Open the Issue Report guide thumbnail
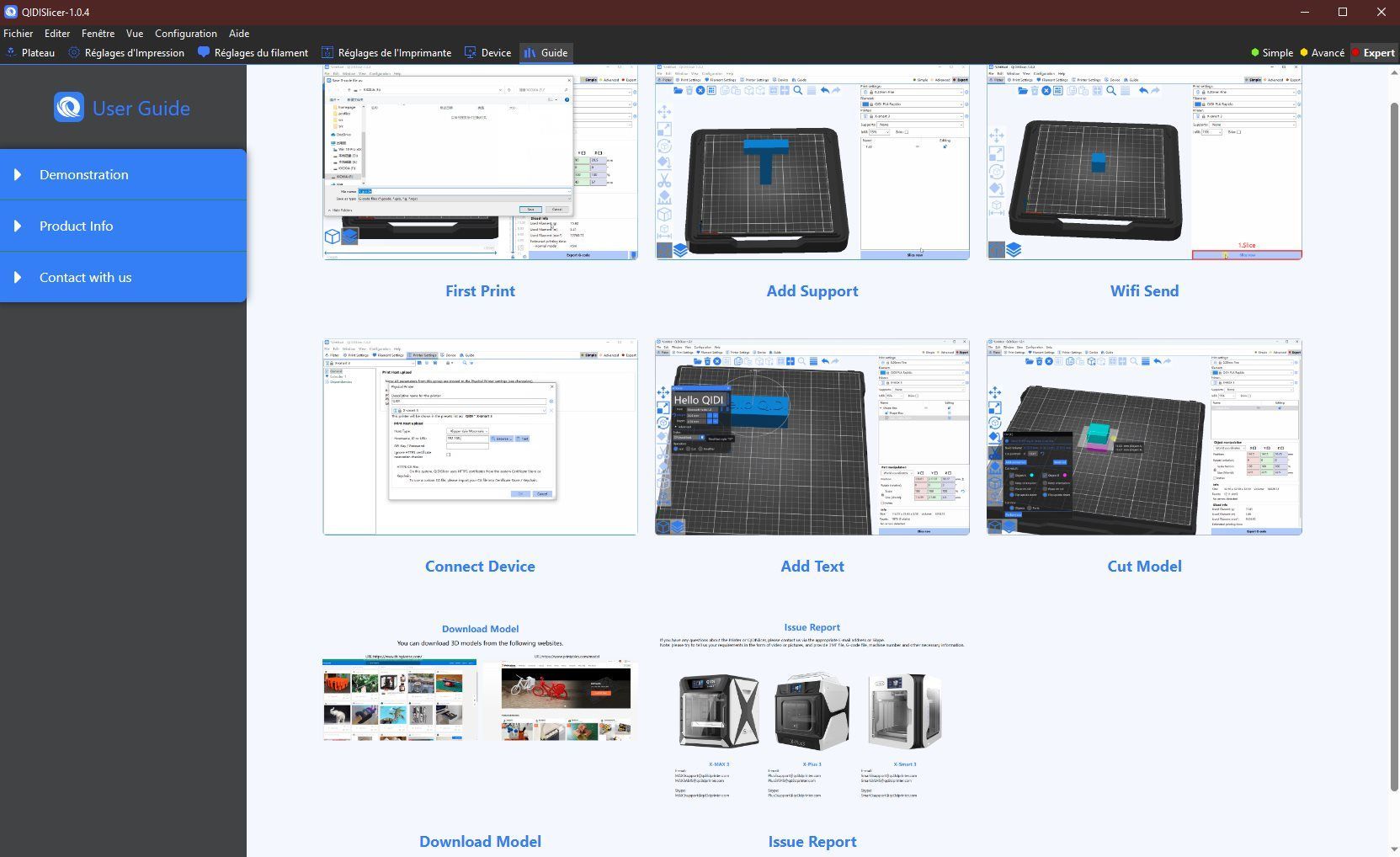The height and width of the screenshot is (857, 1400). (x=812, y=711)
